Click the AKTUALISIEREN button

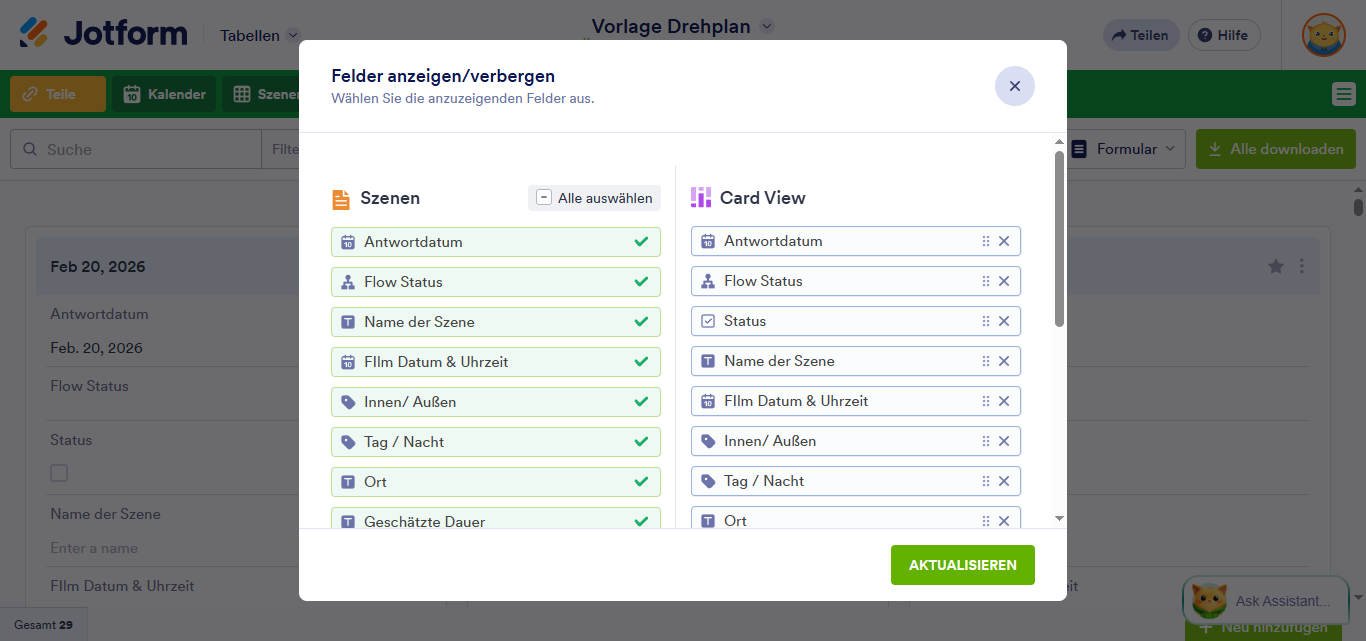962,565
